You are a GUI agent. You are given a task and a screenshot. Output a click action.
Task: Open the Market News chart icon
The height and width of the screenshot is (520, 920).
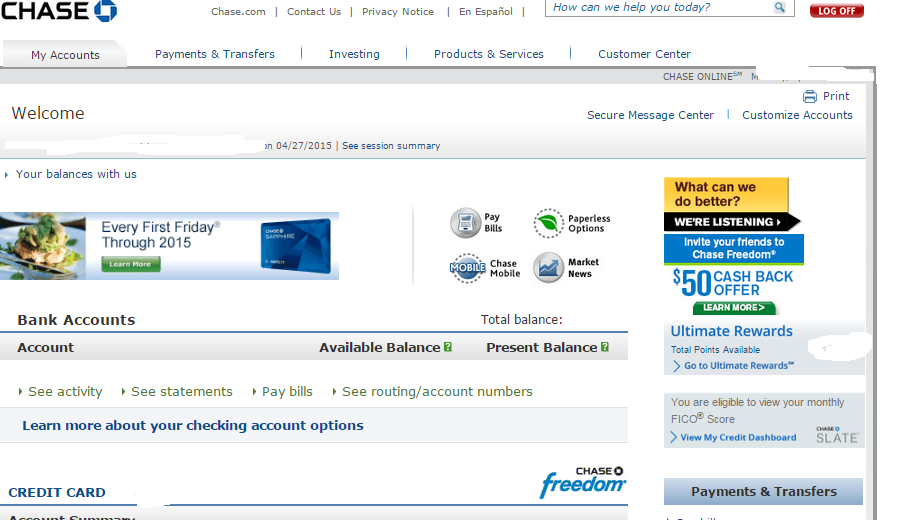(x=549, y=268)
